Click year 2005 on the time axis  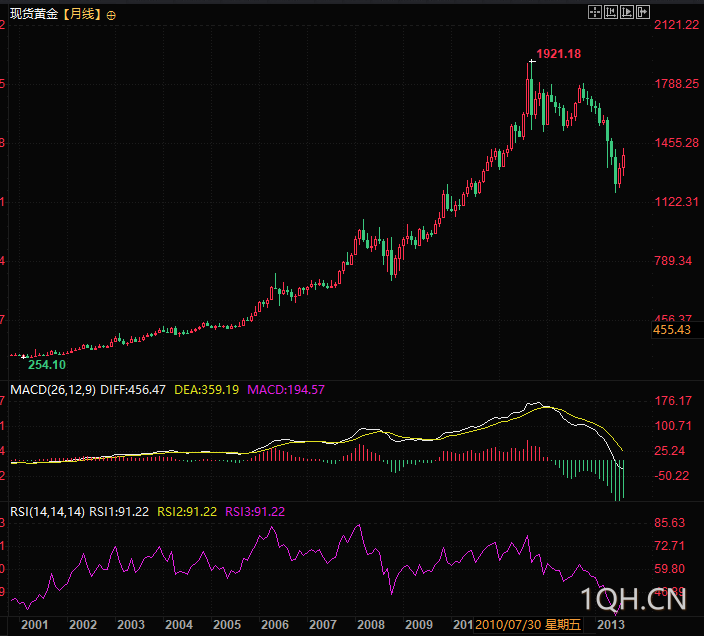[x=227, y=624]
